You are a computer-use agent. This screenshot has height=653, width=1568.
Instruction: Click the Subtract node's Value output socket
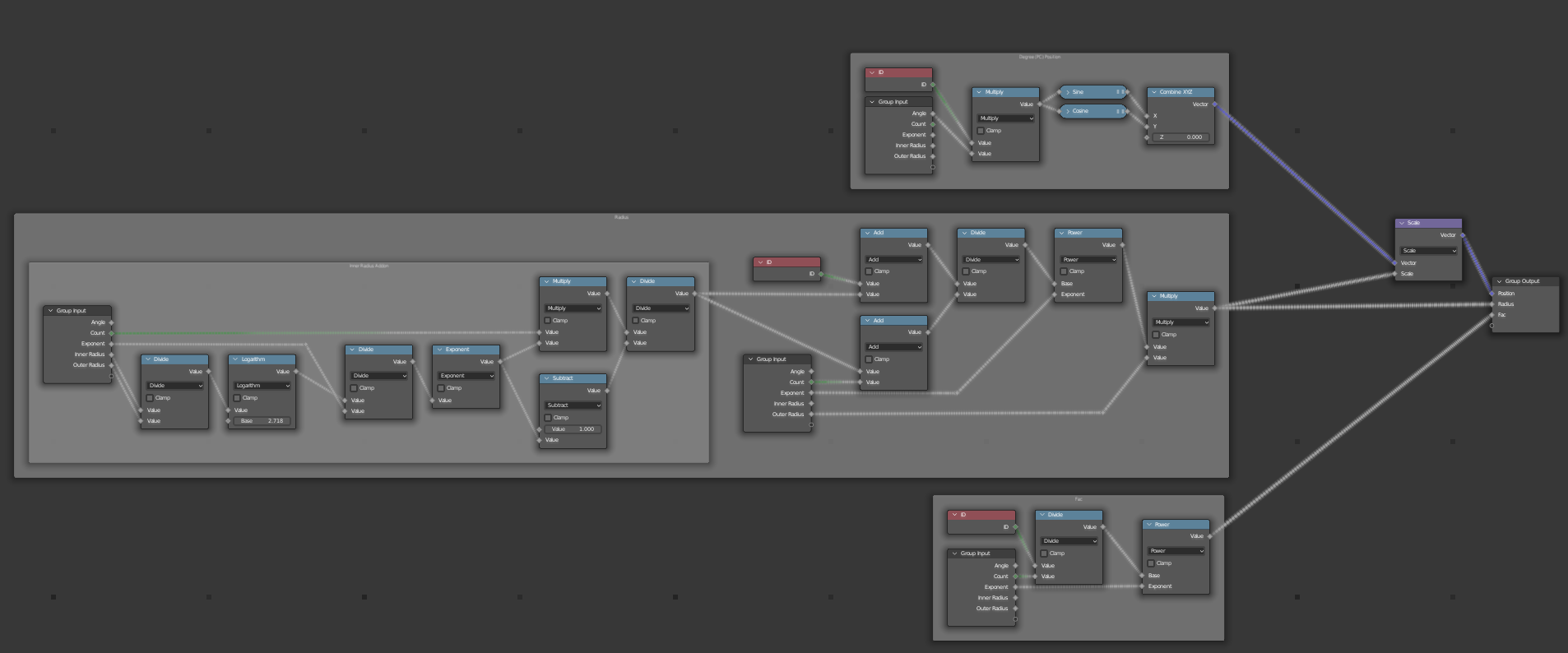click(x=607, y=391)
